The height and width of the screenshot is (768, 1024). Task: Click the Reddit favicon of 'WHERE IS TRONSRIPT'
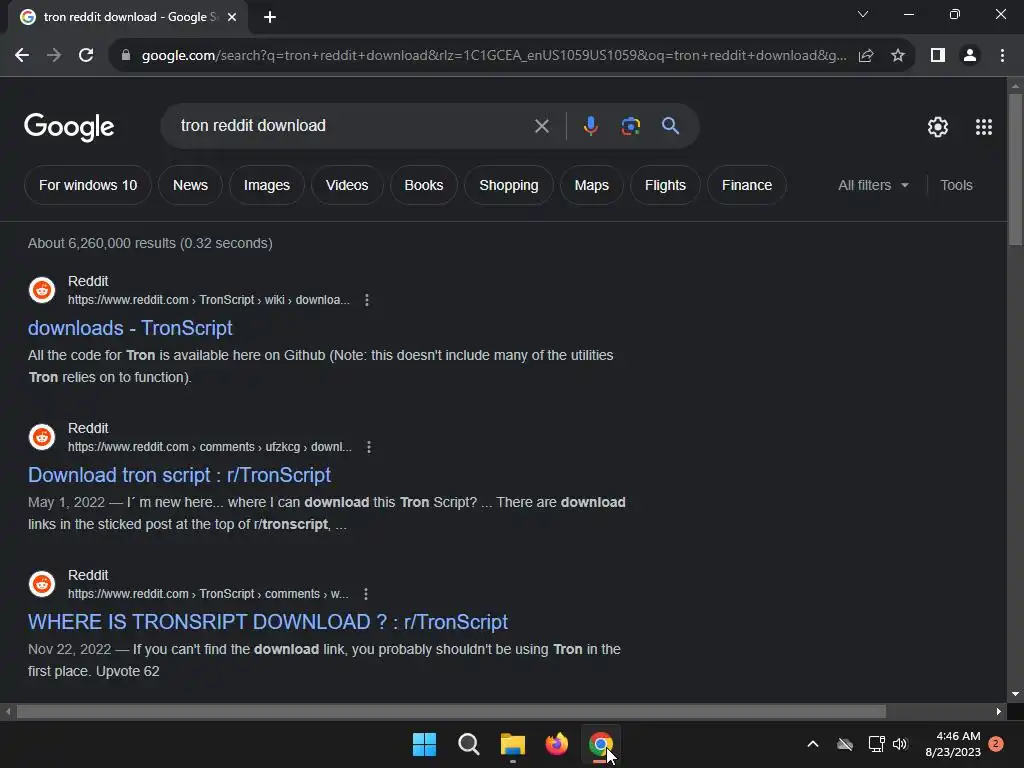[x=42, y=584]
